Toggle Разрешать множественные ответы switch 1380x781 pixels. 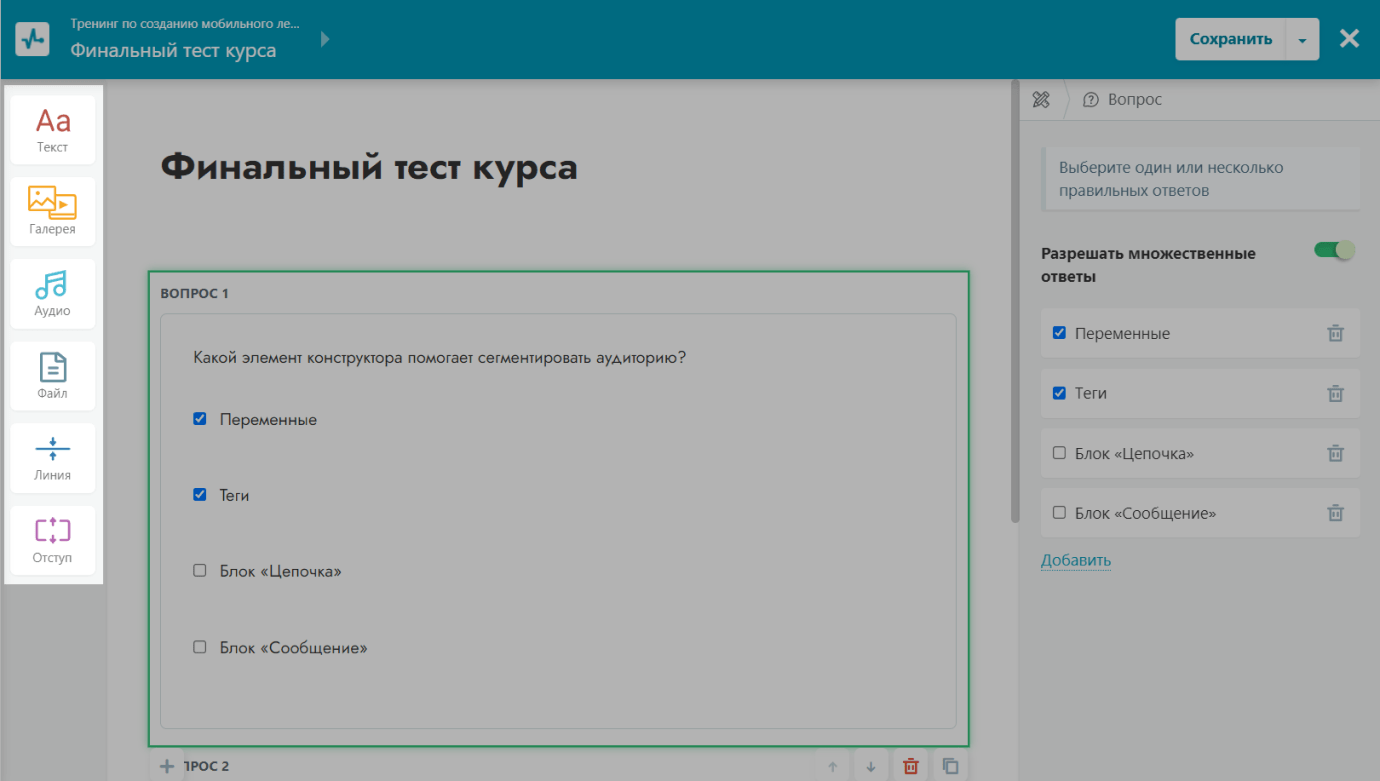point(1334,250)
